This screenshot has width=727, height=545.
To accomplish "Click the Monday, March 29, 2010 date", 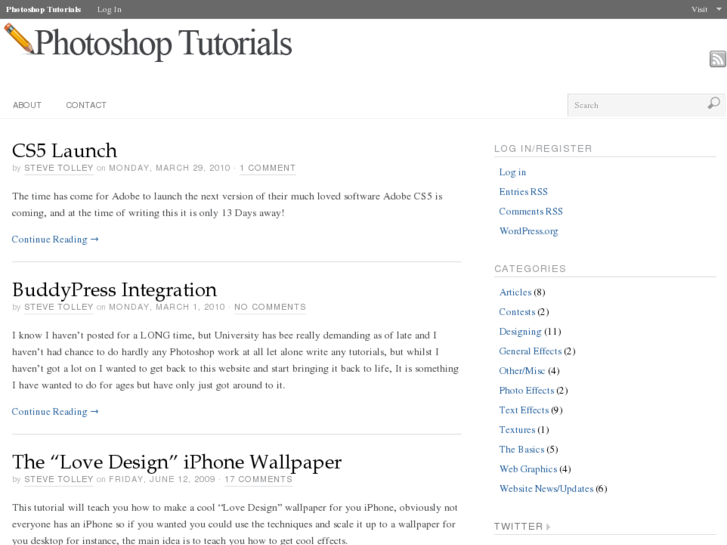I will (x=170, y=168).
